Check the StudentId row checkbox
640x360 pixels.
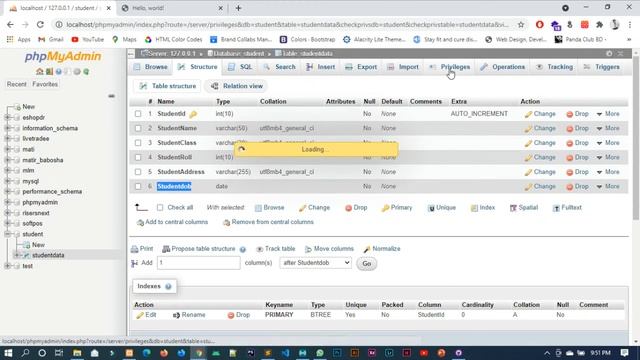[138, 114]
